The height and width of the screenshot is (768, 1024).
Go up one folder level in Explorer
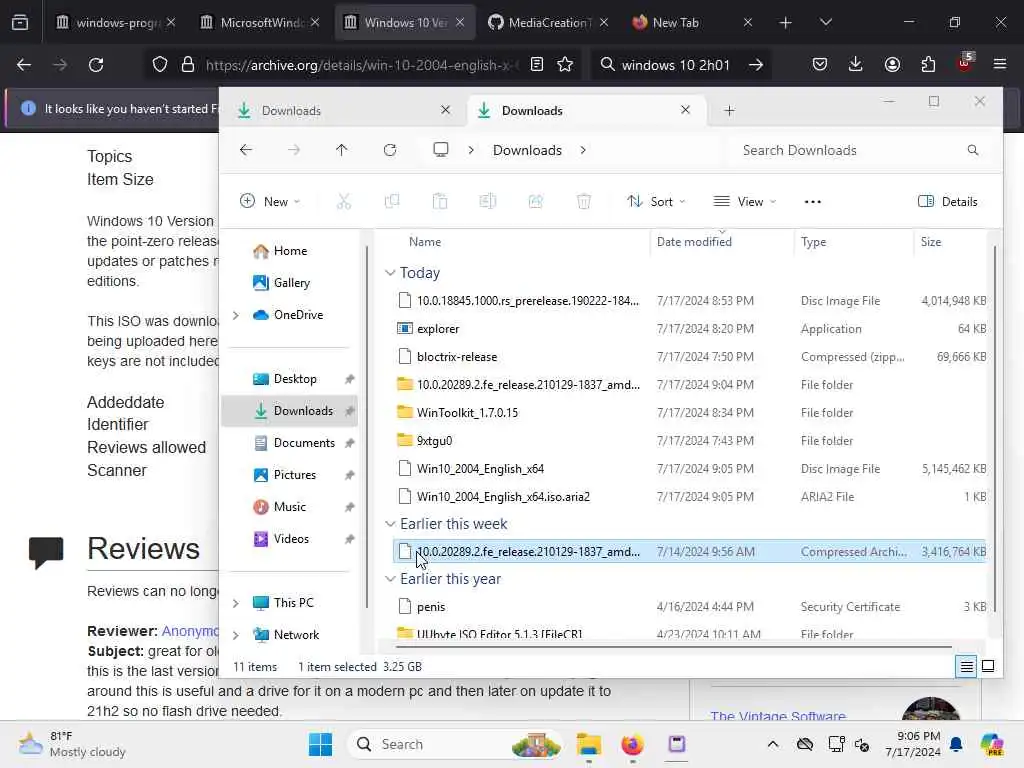(342, 150)
